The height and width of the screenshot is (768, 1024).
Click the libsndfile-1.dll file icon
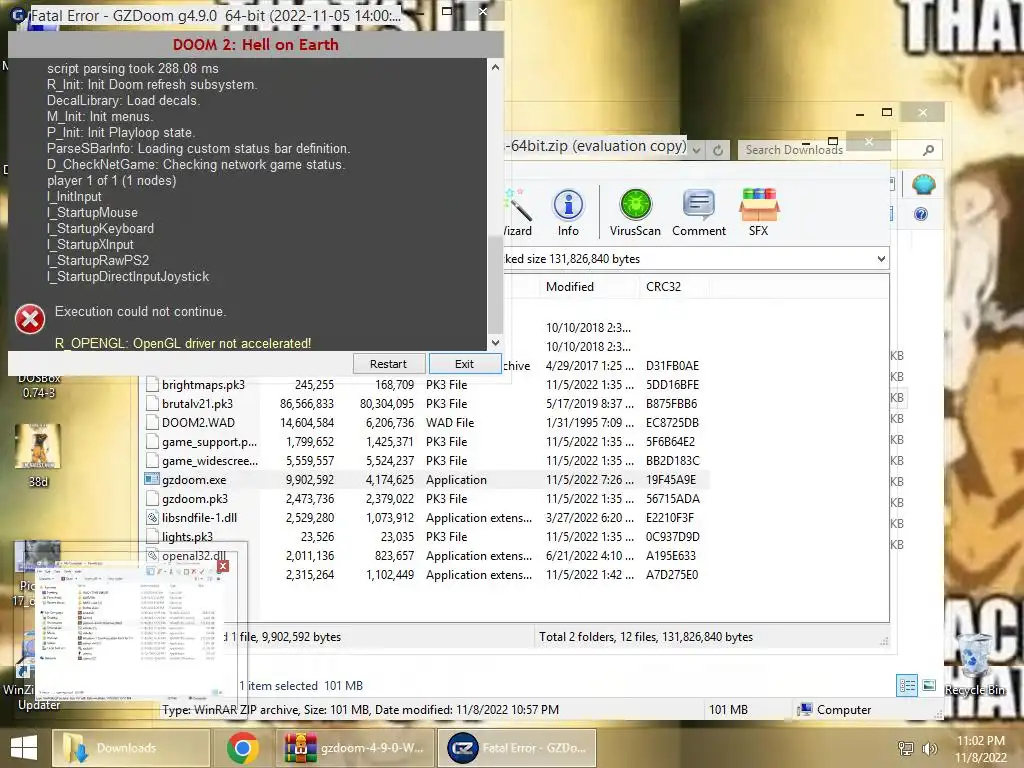152,517
